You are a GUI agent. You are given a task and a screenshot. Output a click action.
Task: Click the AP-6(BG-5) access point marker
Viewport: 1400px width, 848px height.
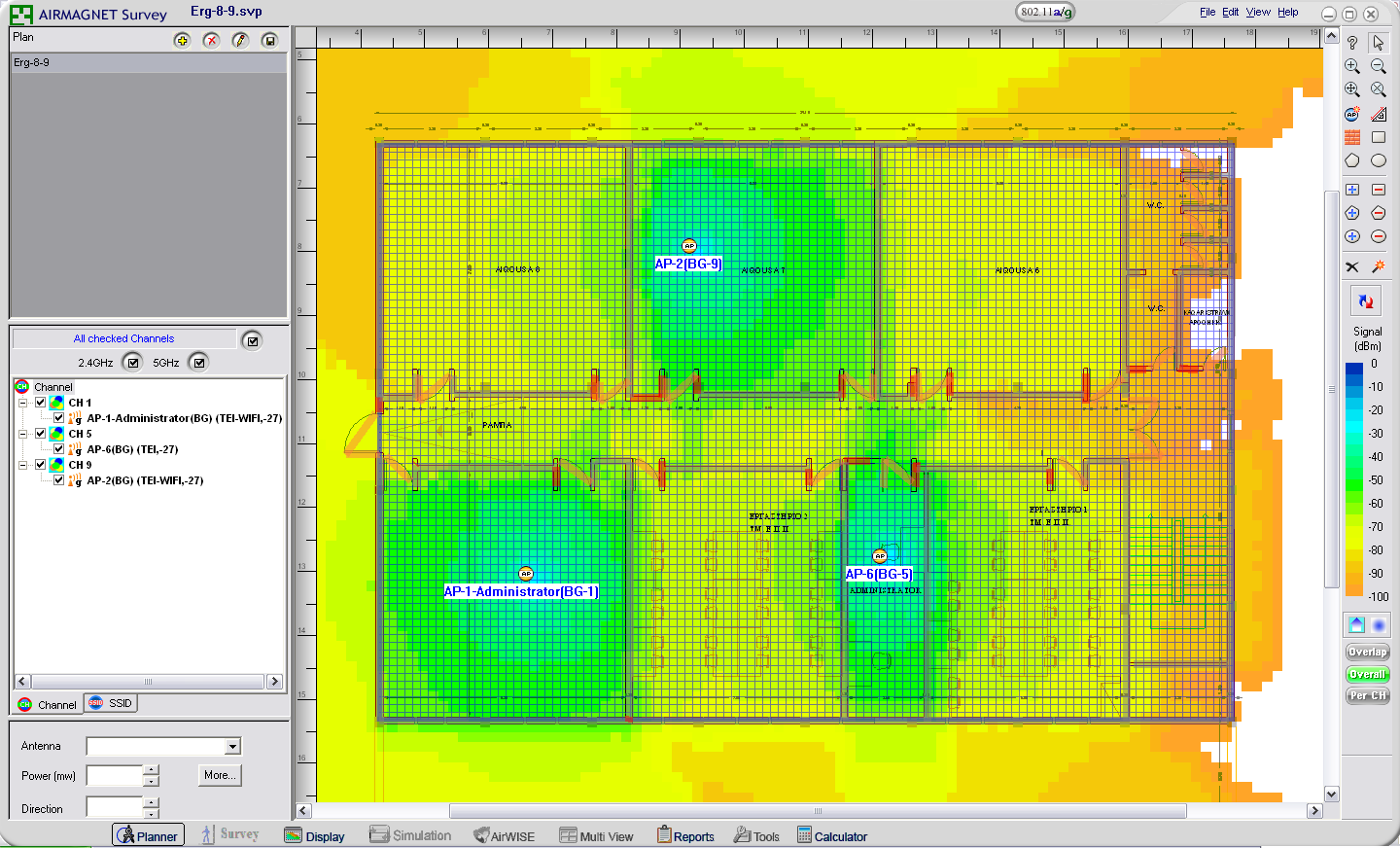point(880,556)
